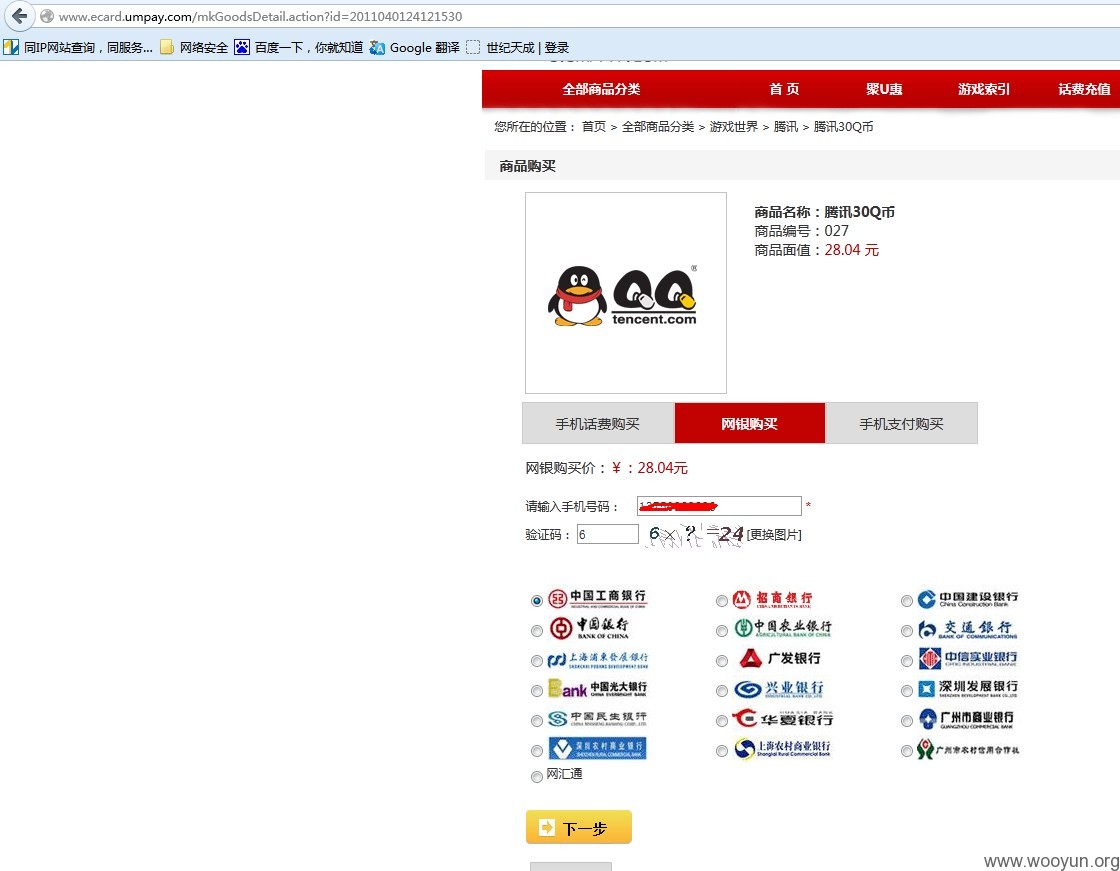
Task: Click the 深圳发展银行 logo
Action: pyautogui.click(x=968, y=688)
